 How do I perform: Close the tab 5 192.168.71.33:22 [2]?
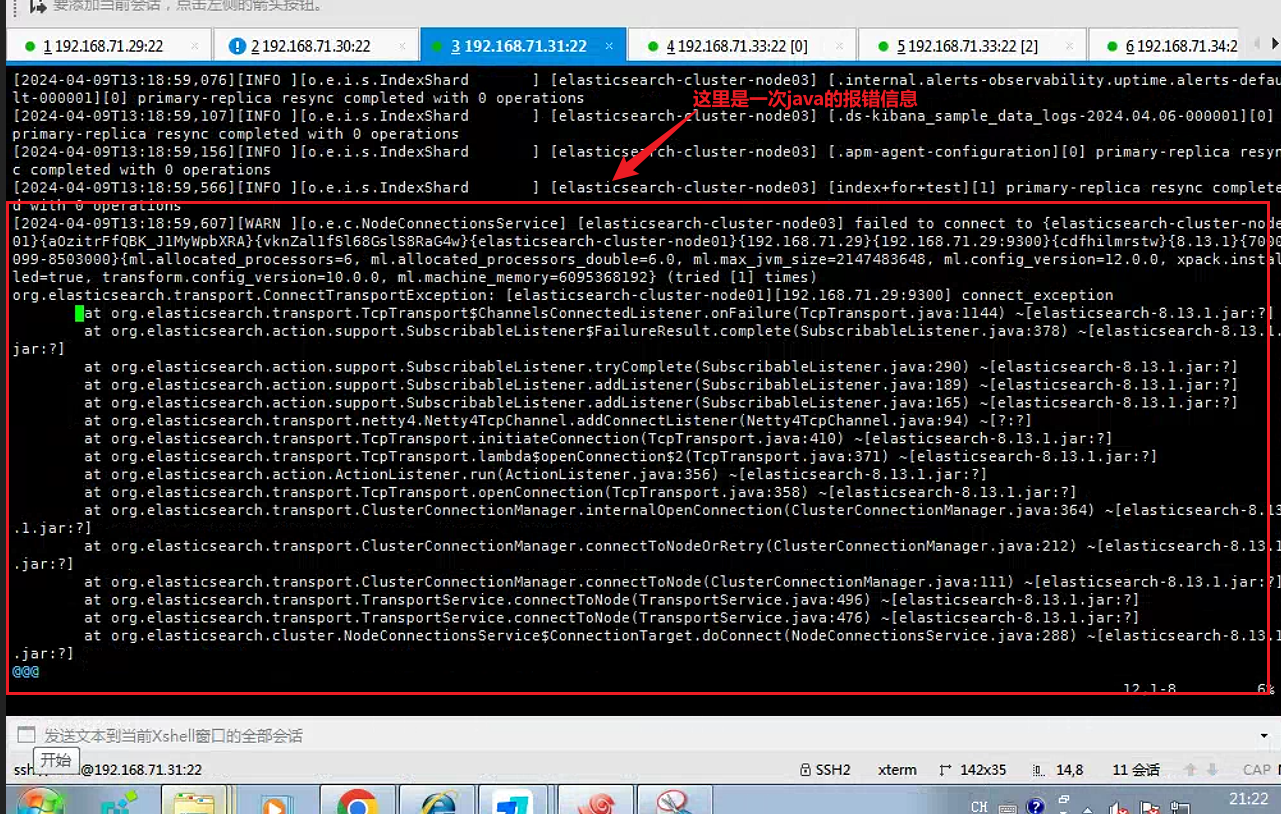pos(1070,46)
